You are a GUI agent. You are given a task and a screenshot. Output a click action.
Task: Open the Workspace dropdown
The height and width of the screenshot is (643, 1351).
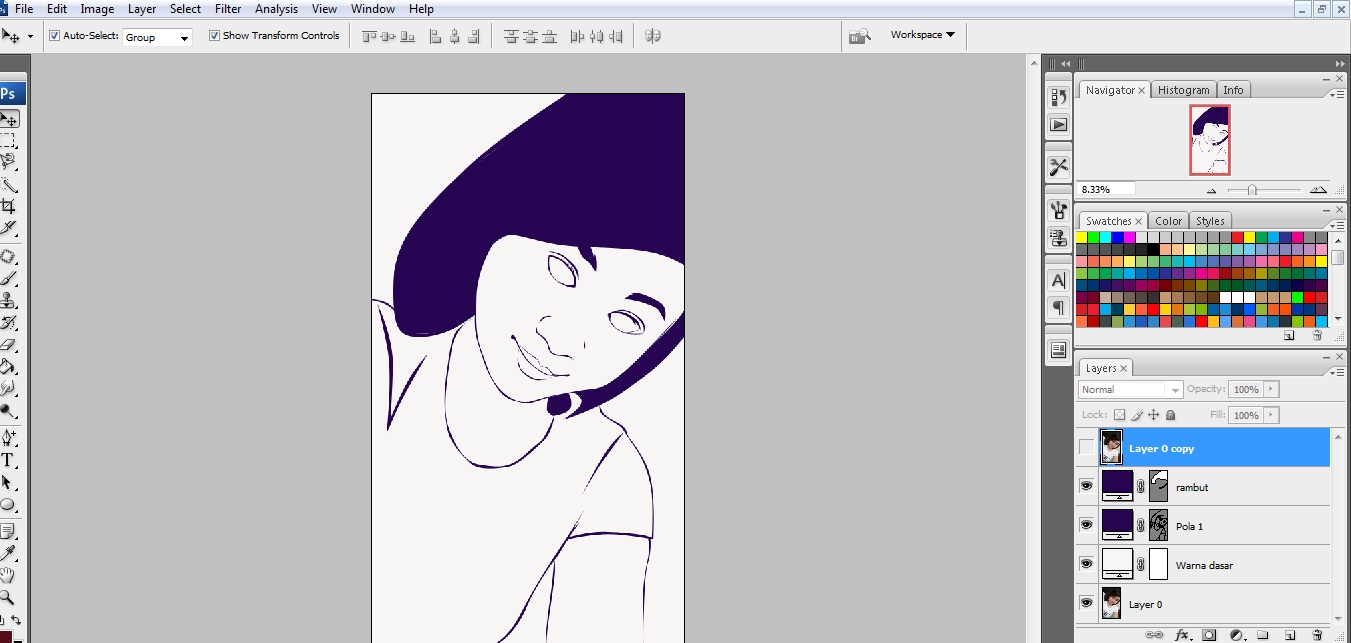[x=922, y=35]
